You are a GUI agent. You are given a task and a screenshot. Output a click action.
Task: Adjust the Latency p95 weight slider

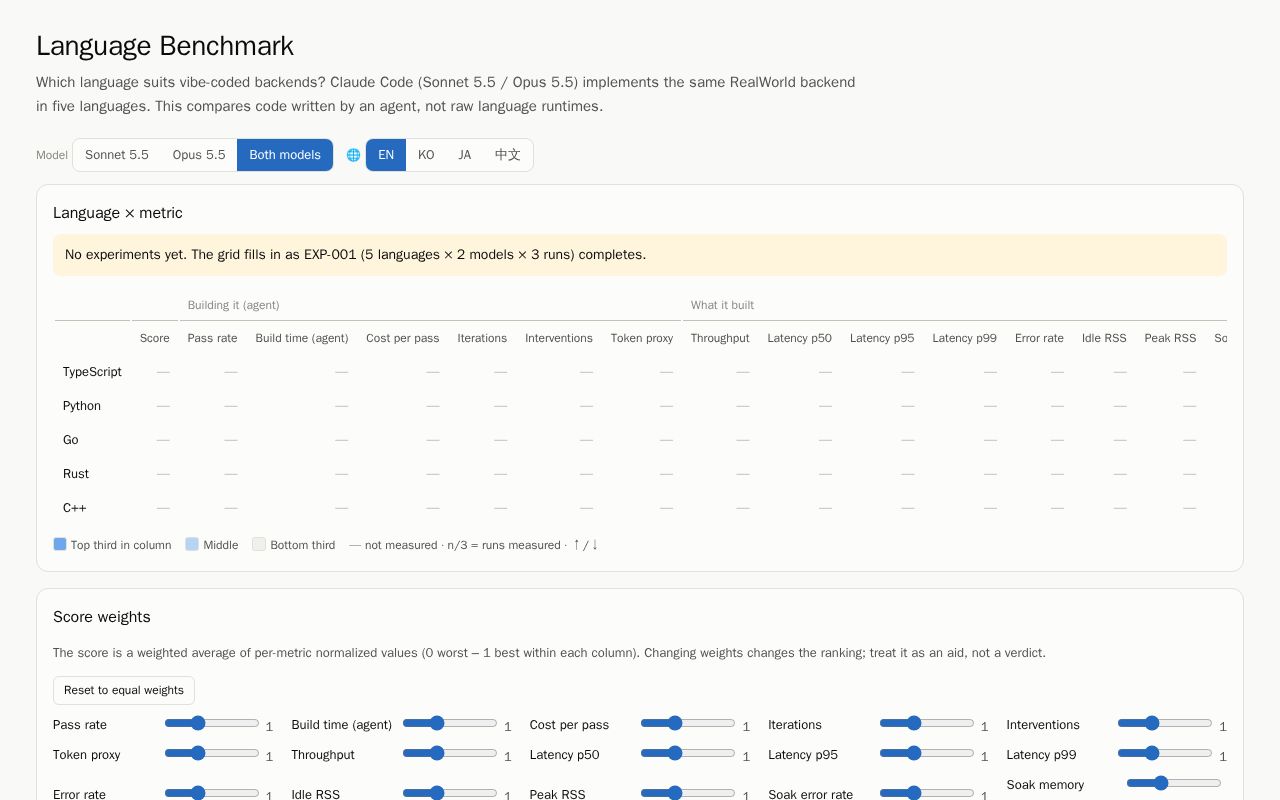coord(927,753)
